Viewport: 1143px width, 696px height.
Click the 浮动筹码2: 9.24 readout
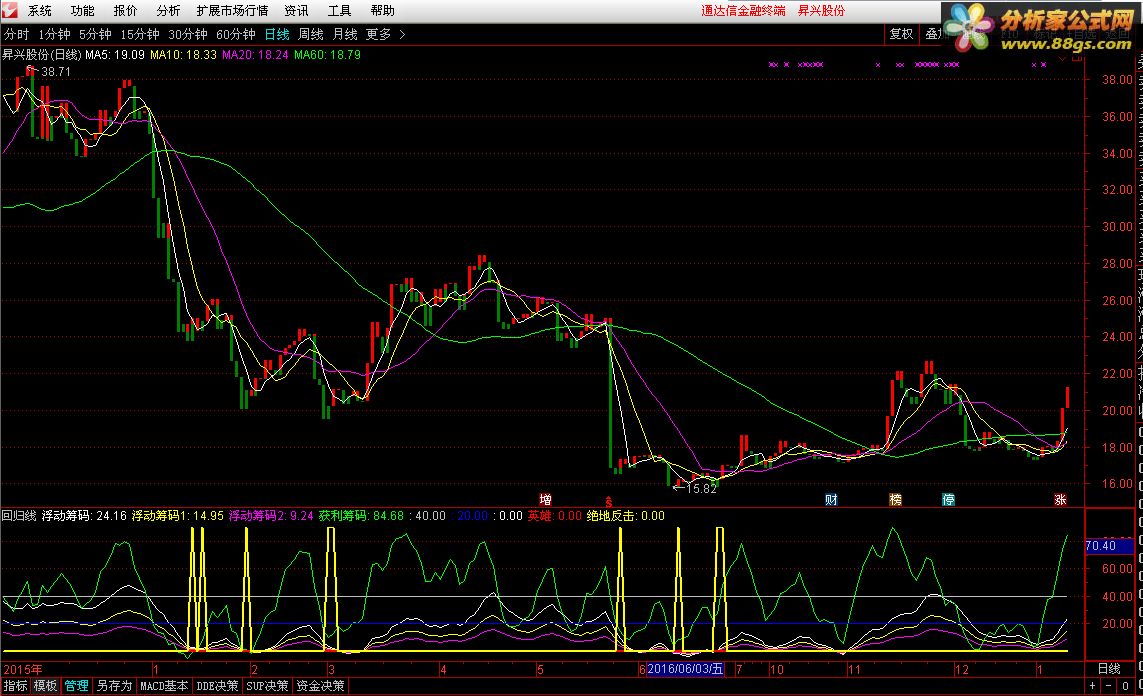coord(271,516)
